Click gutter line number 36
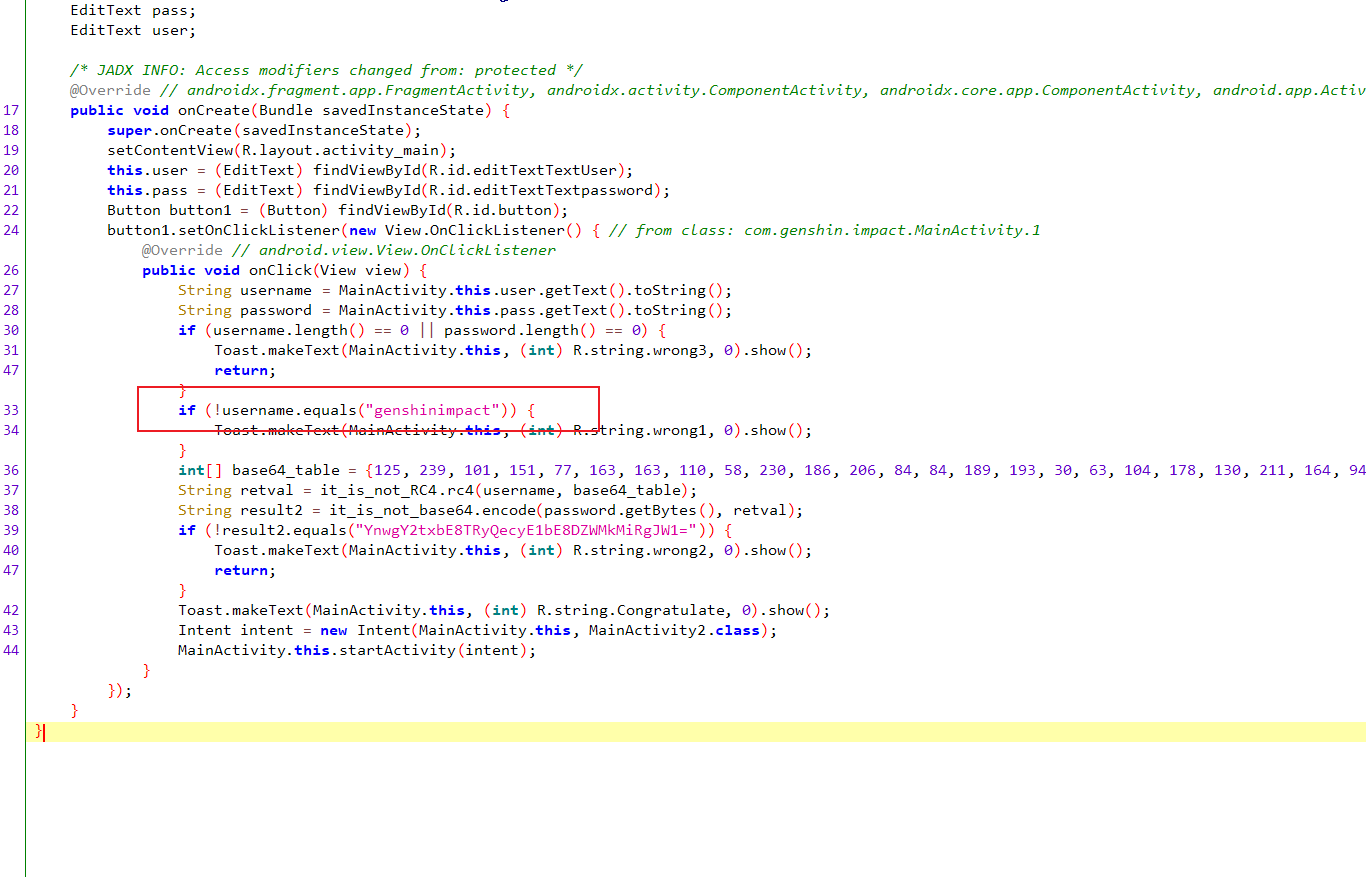Image resolution: width=1366 pixels, height=877 pixels. point(11,470)
